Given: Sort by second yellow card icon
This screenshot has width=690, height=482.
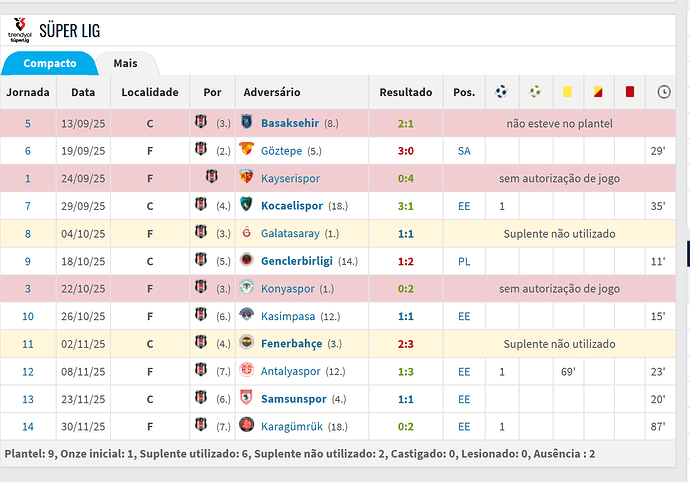Looking at the screenshot, I should click(x=598, y=92).
